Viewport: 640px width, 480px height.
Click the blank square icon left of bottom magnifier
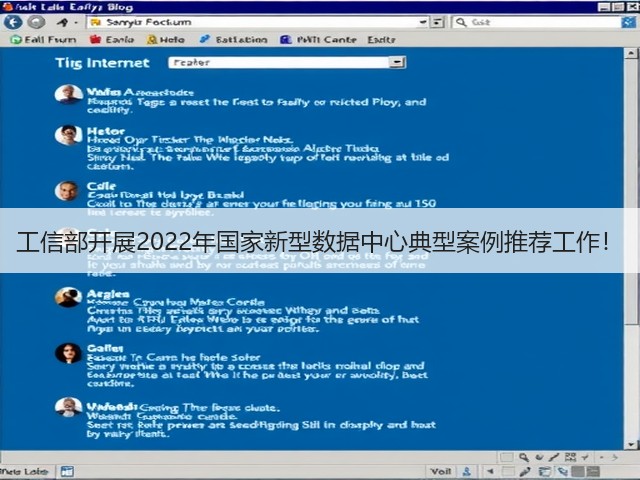click(507, 458)
